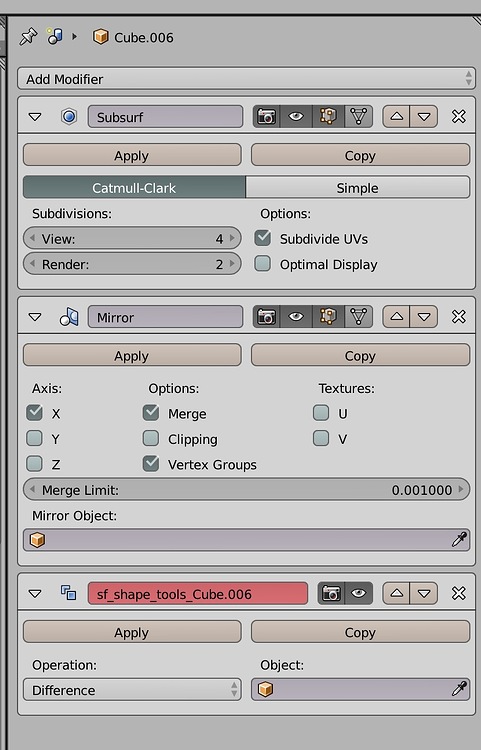Toggle sf_shape_tools render camera icon
This screenshot has height=750, width=481.
tap(331, 594)
